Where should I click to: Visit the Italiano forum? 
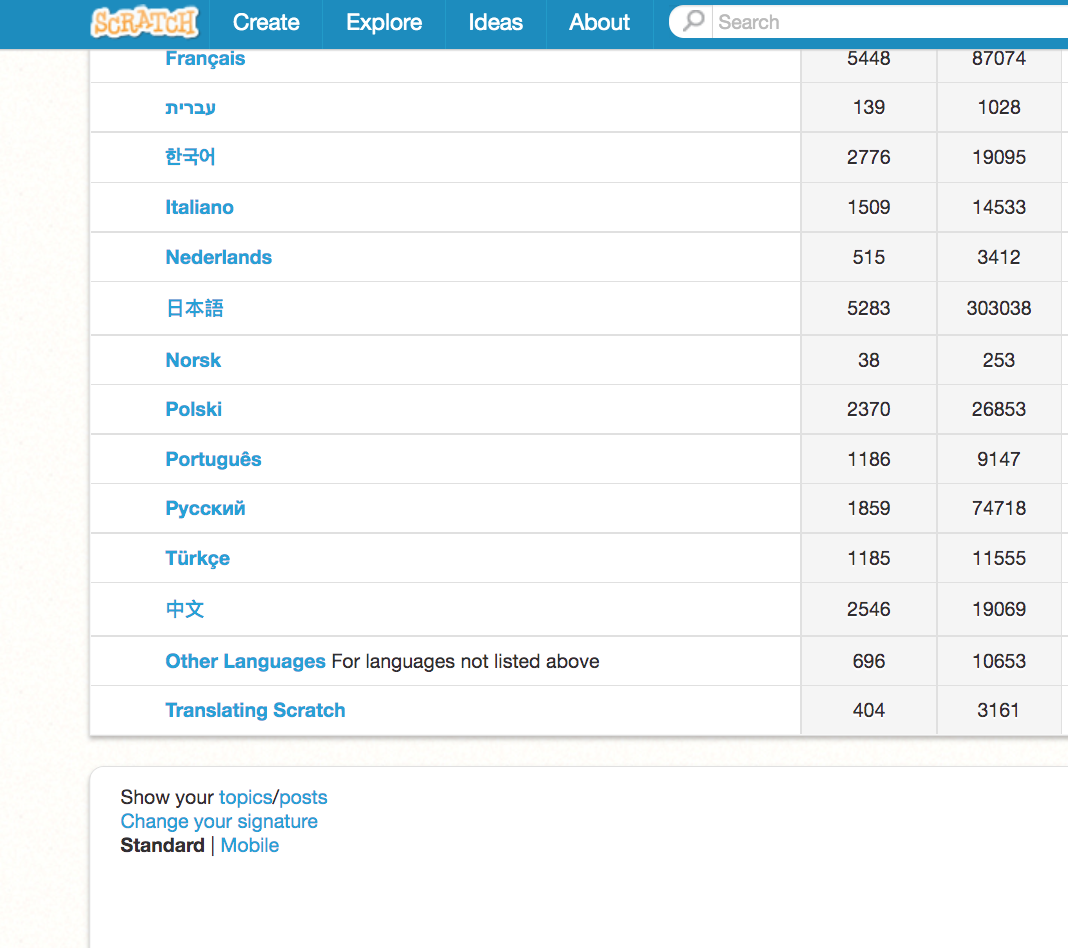[x=199, y=207]
